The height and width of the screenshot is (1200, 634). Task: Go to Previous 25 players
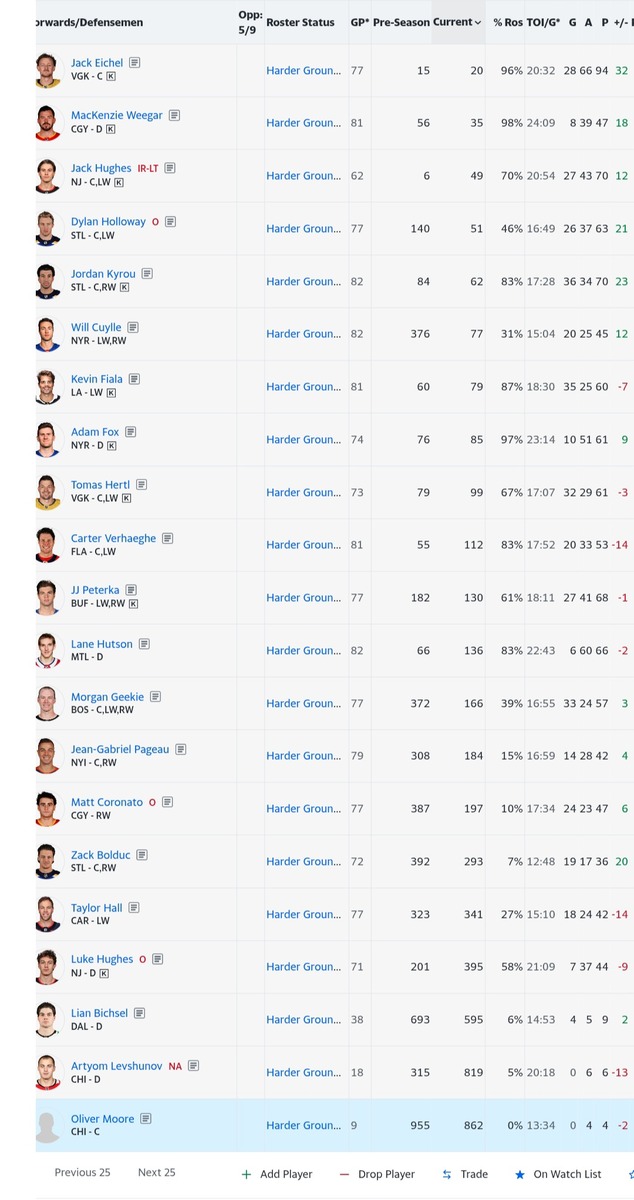82,1173
